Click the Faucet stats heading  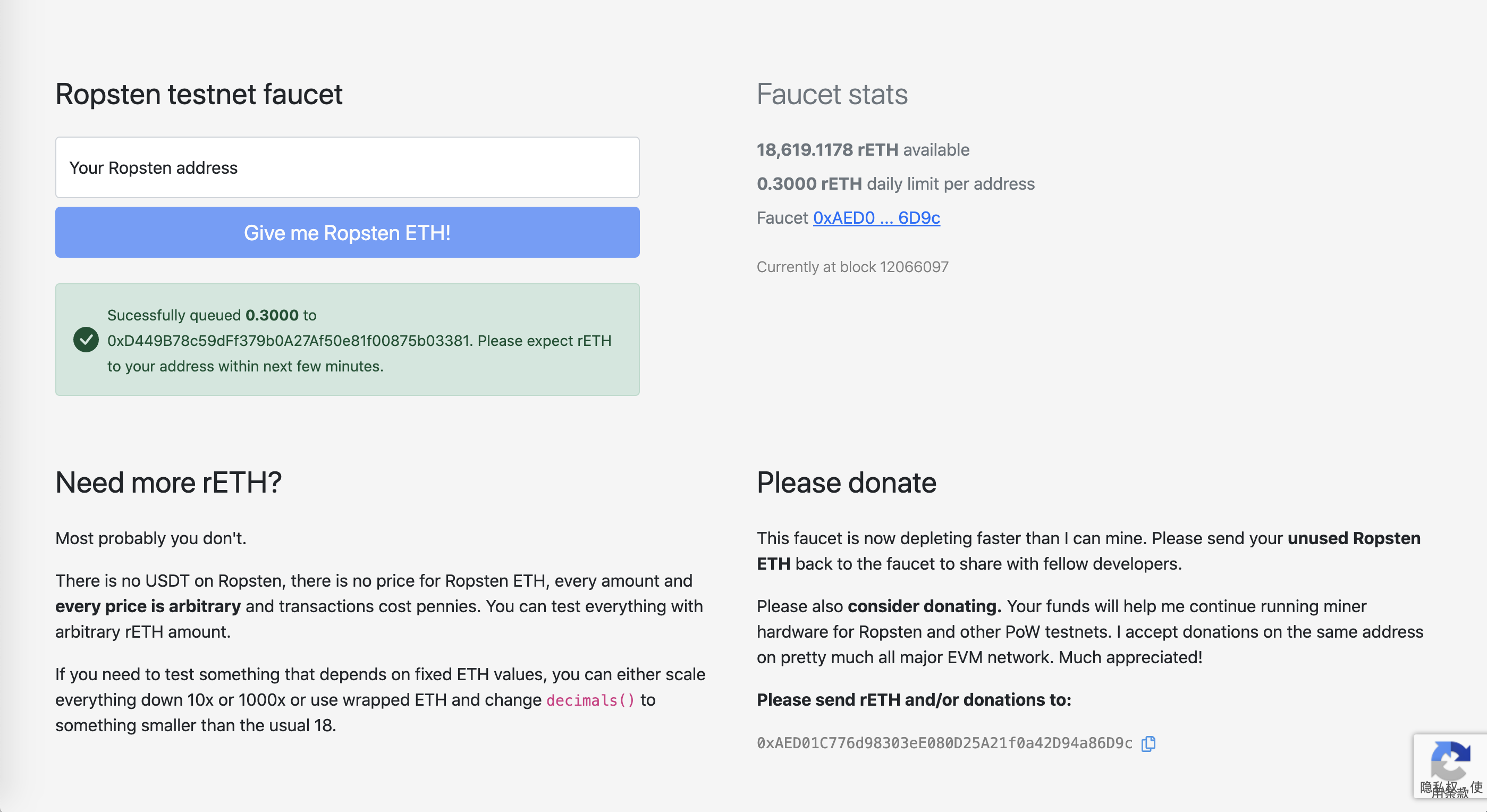[832, 94]
